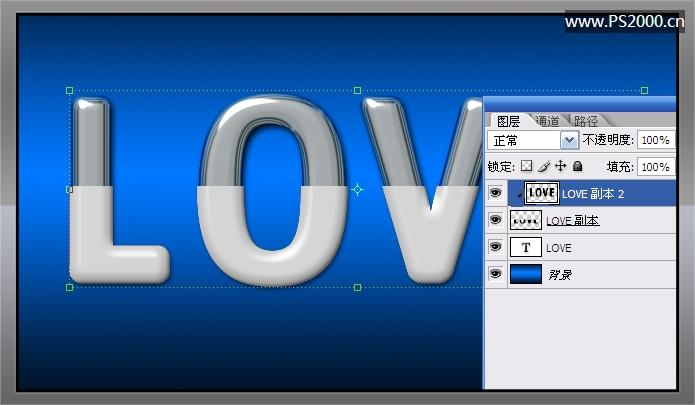Hide the LOVE 副本 2 layer

point(496,193)
